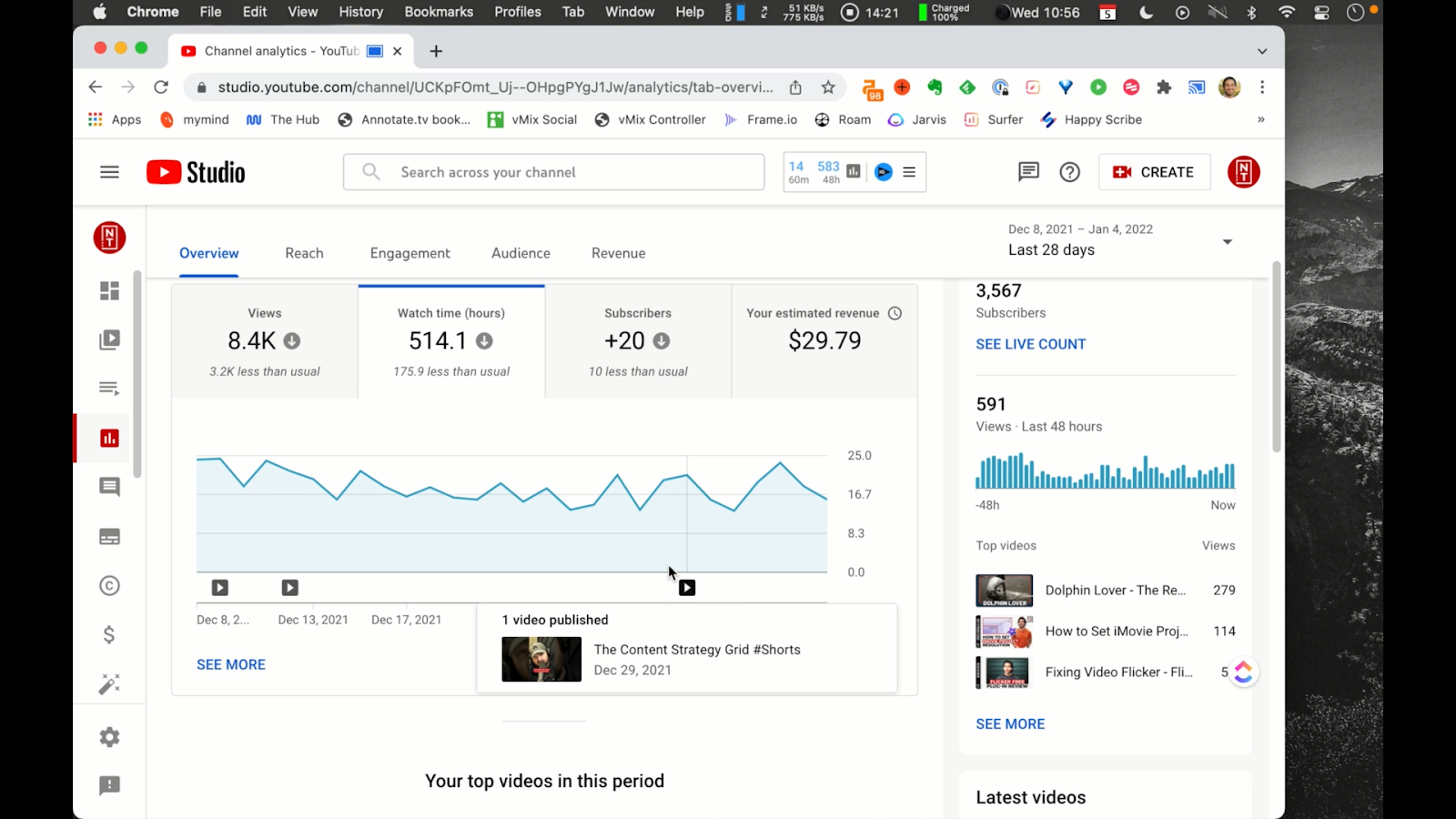Screen dimensions: 1456x819
Task: Open the Playlists icon in sidebar
Action: pos(109,389)
